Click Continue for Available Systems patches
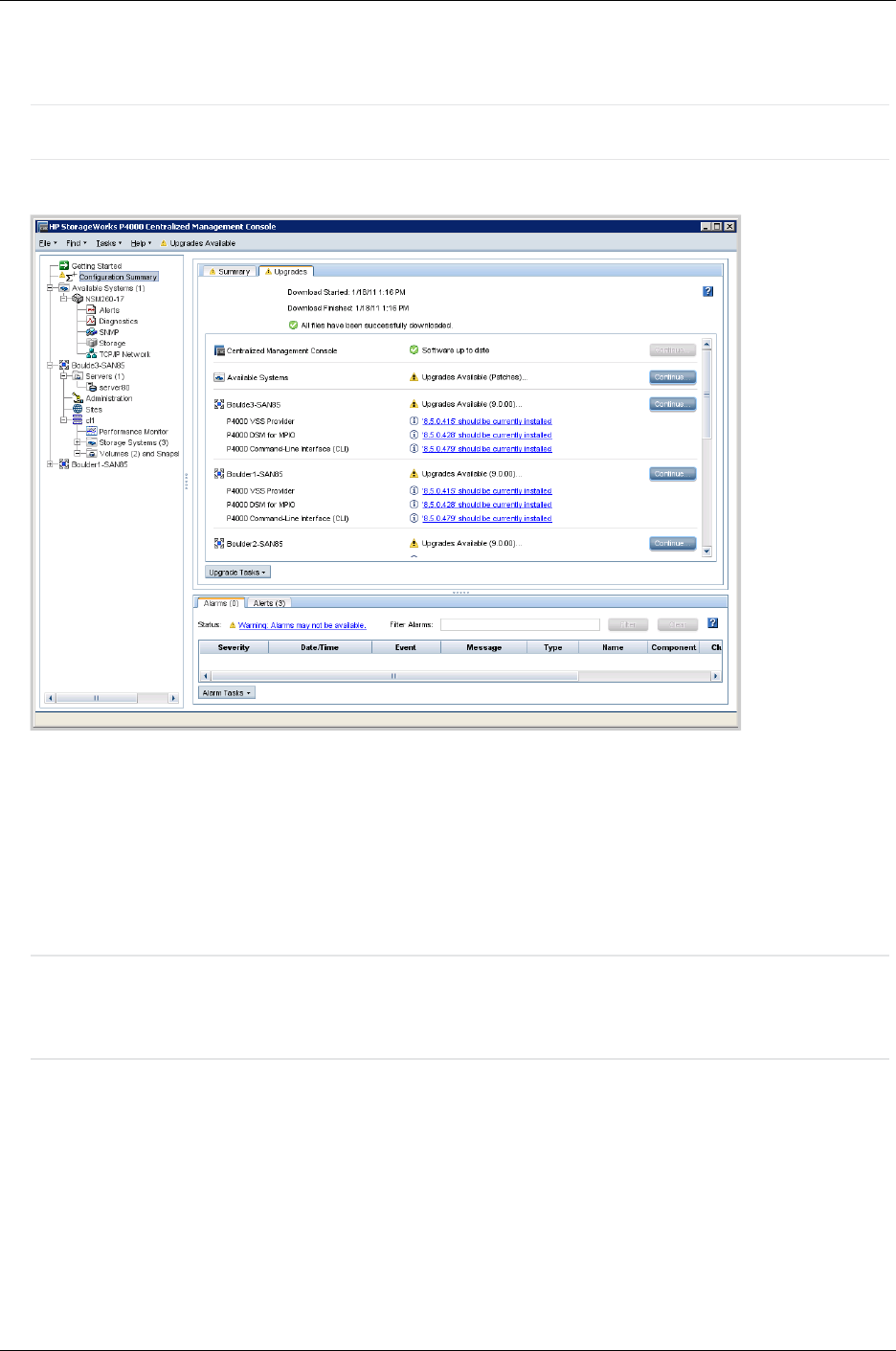 point(672,377)
